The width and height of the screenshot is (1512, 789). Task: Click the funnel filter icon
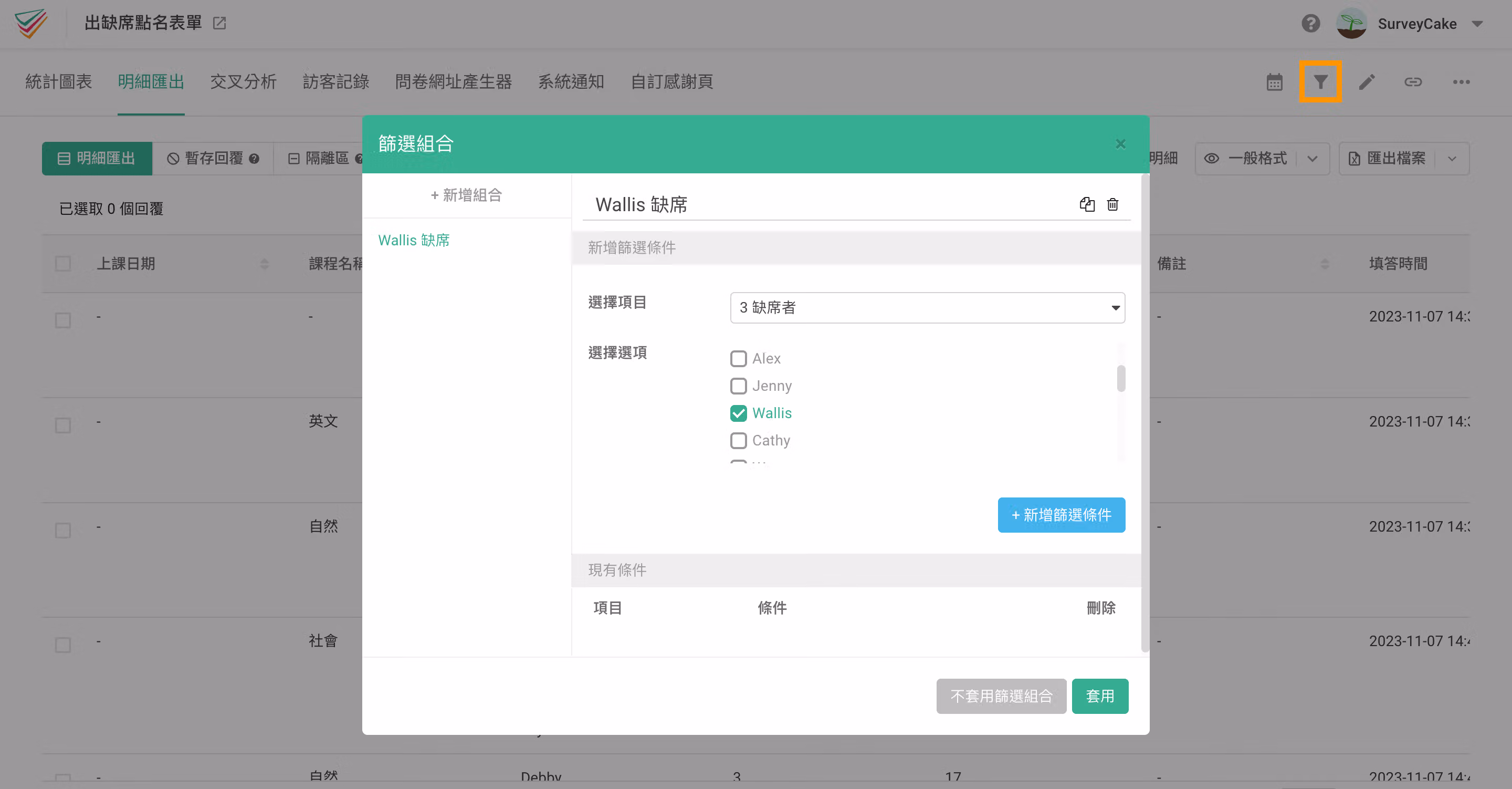(x=1320, y=81)
